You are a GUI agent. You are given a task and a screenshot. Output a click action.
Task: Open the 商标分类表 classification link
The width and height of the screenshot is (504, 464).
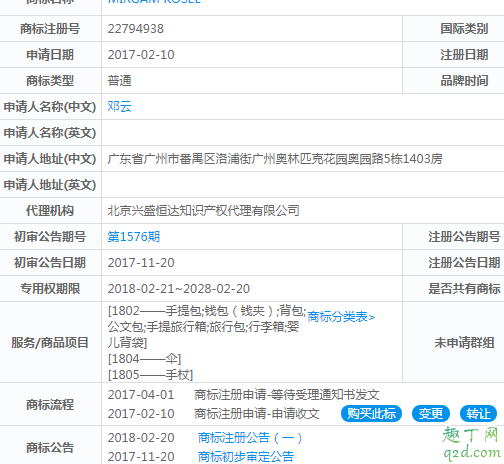tap(341, 317)
